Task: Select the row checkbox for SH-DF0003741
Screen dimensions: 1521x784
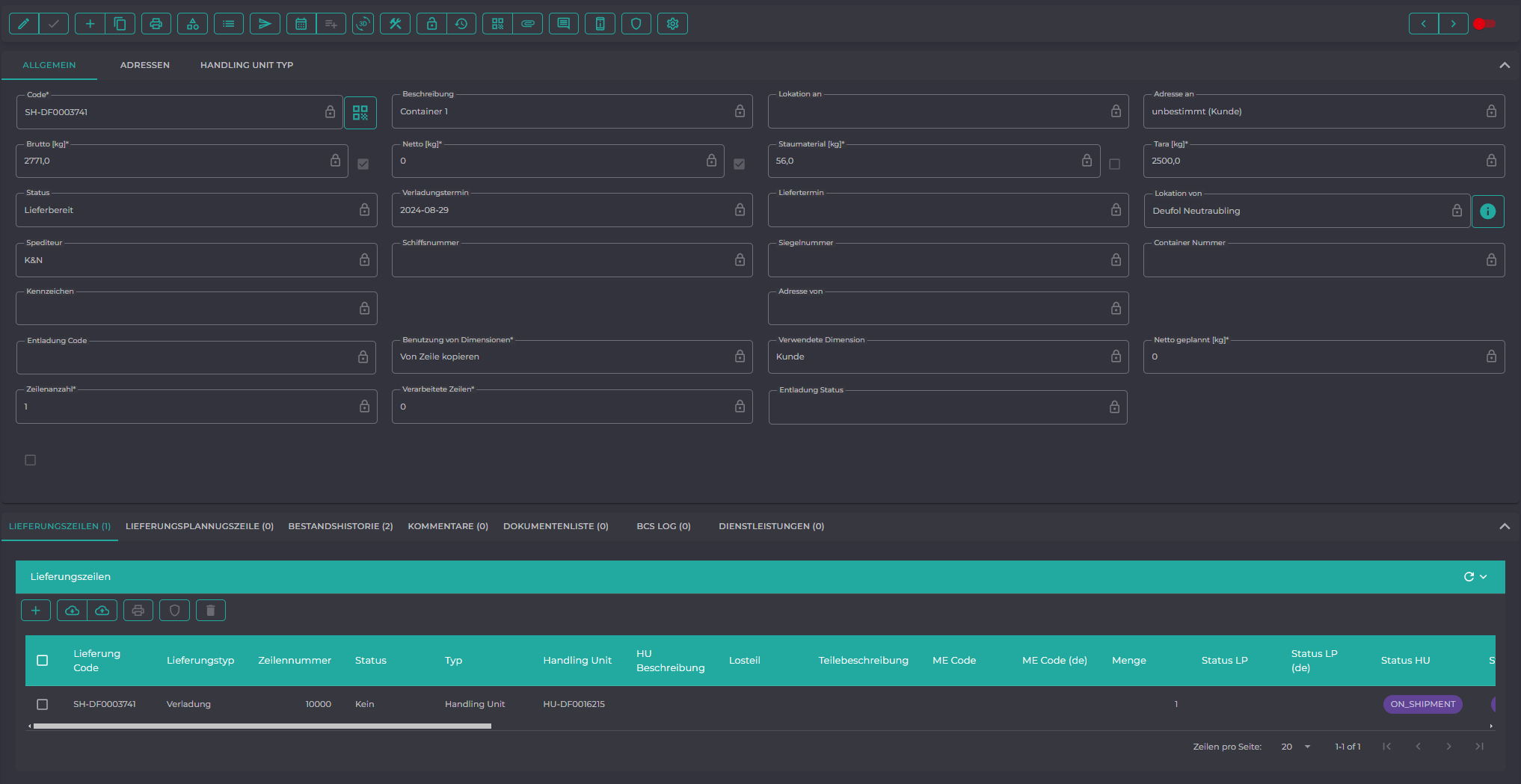Action: pos(43,705)
